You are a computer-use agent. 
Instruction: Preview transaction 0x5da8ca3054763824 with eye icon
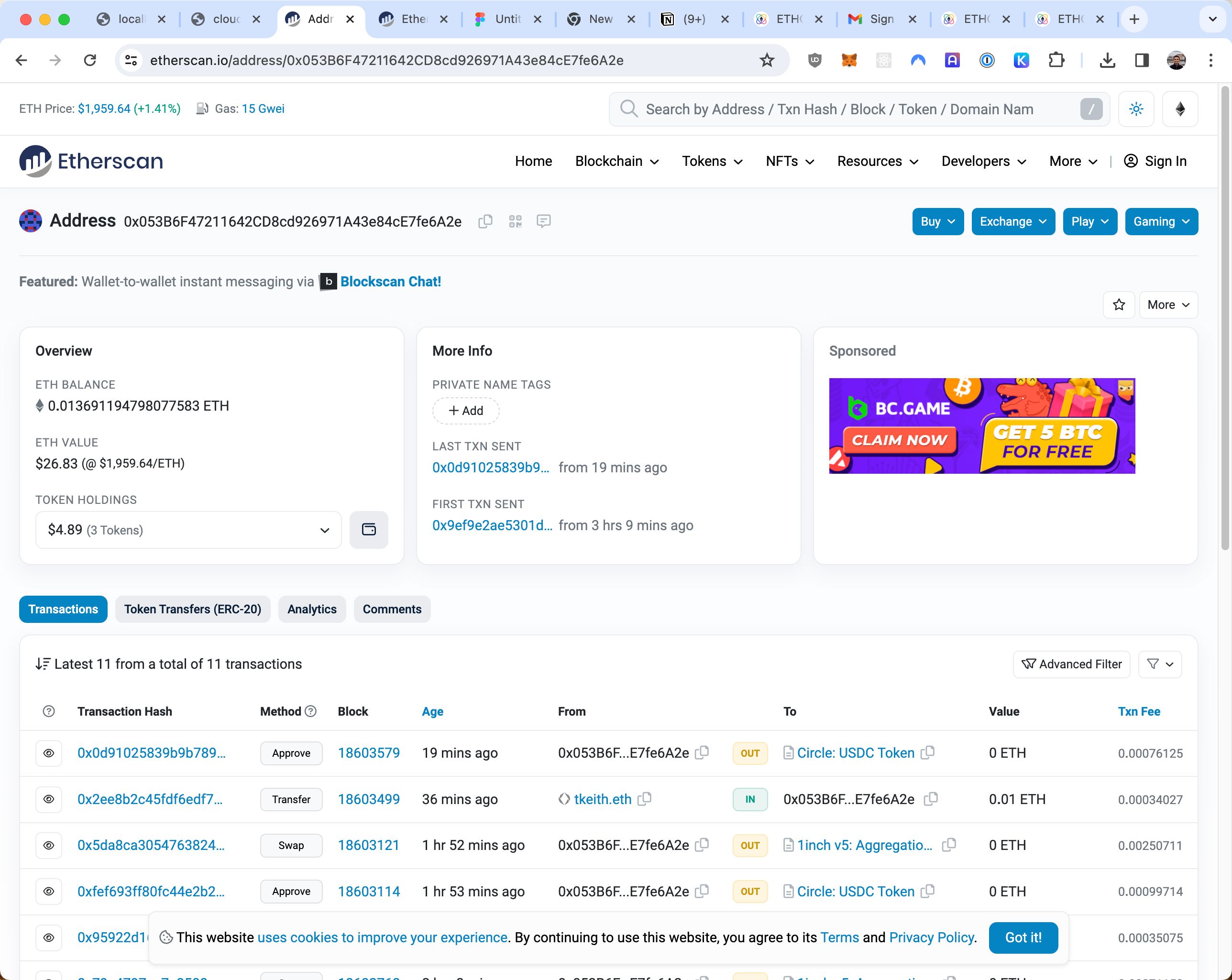click(x=49, y=845)
